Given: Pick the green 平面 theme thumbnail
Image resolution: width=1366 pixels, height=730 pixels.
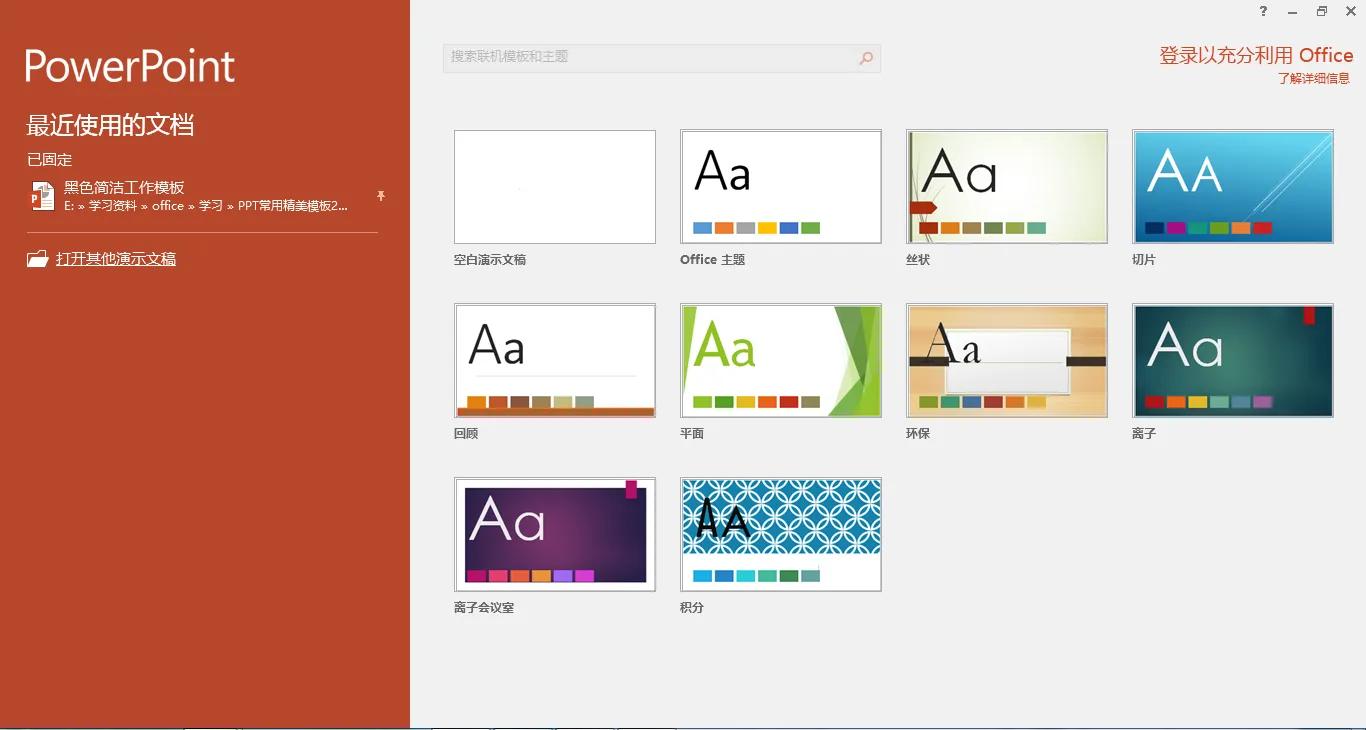Looking at the screenshot, I should [781, 361].
